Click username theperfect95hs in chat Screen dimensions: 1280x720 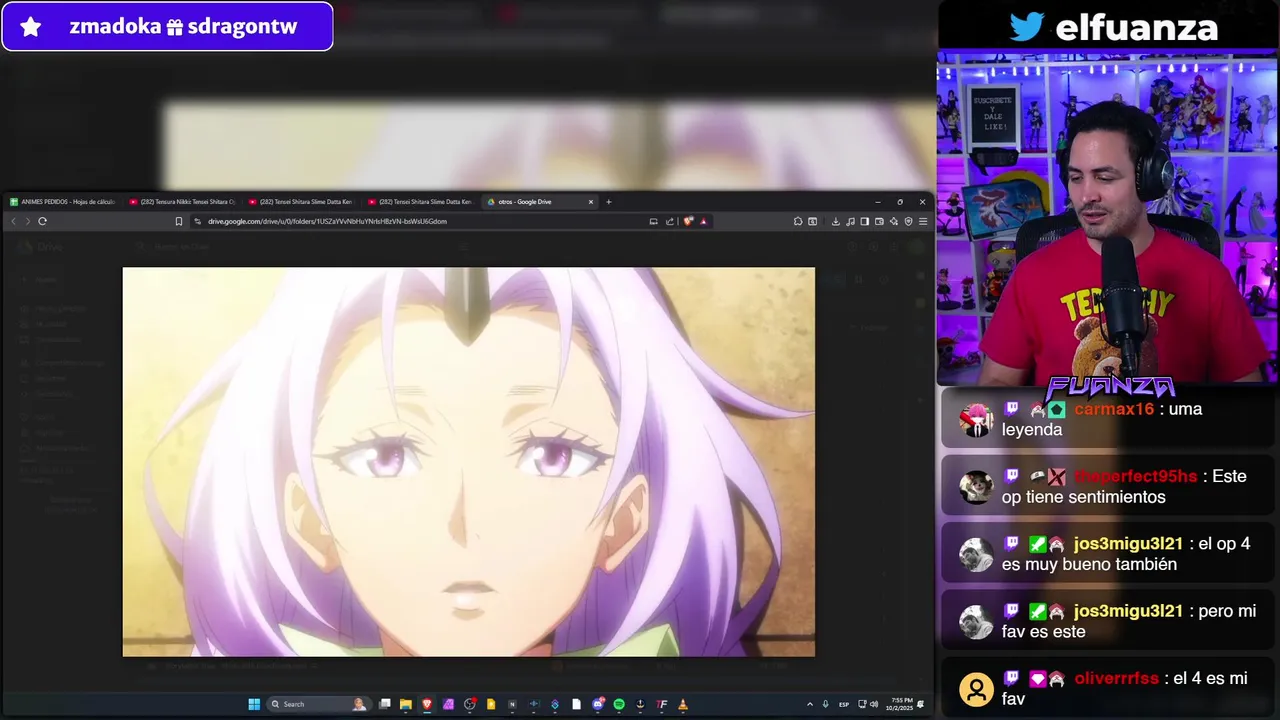point(1135,476)
